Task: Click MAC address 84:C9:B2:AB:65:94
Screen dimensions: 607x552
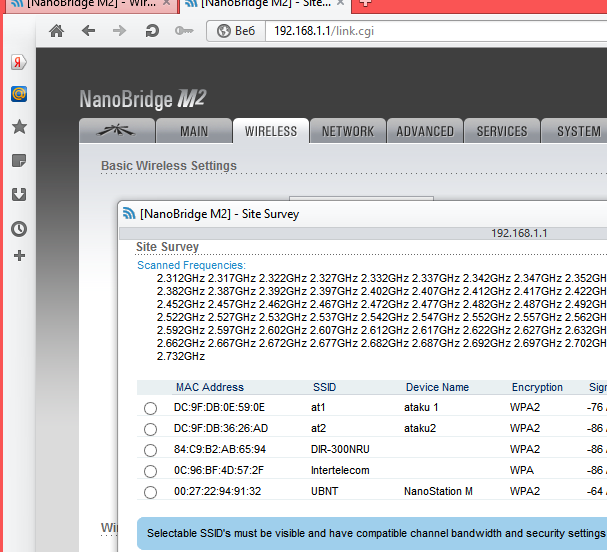Action: coord(219,449)
